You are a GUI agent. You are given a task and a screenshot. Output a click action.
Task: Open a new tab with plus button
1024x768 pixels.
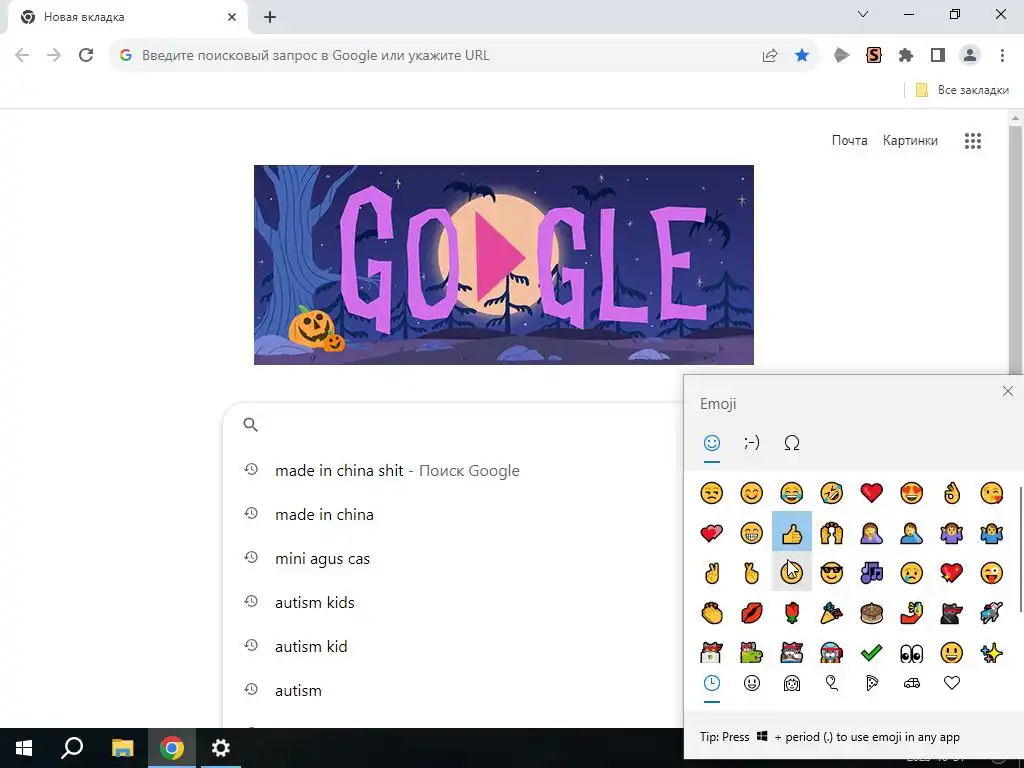[x=270, y=18]
